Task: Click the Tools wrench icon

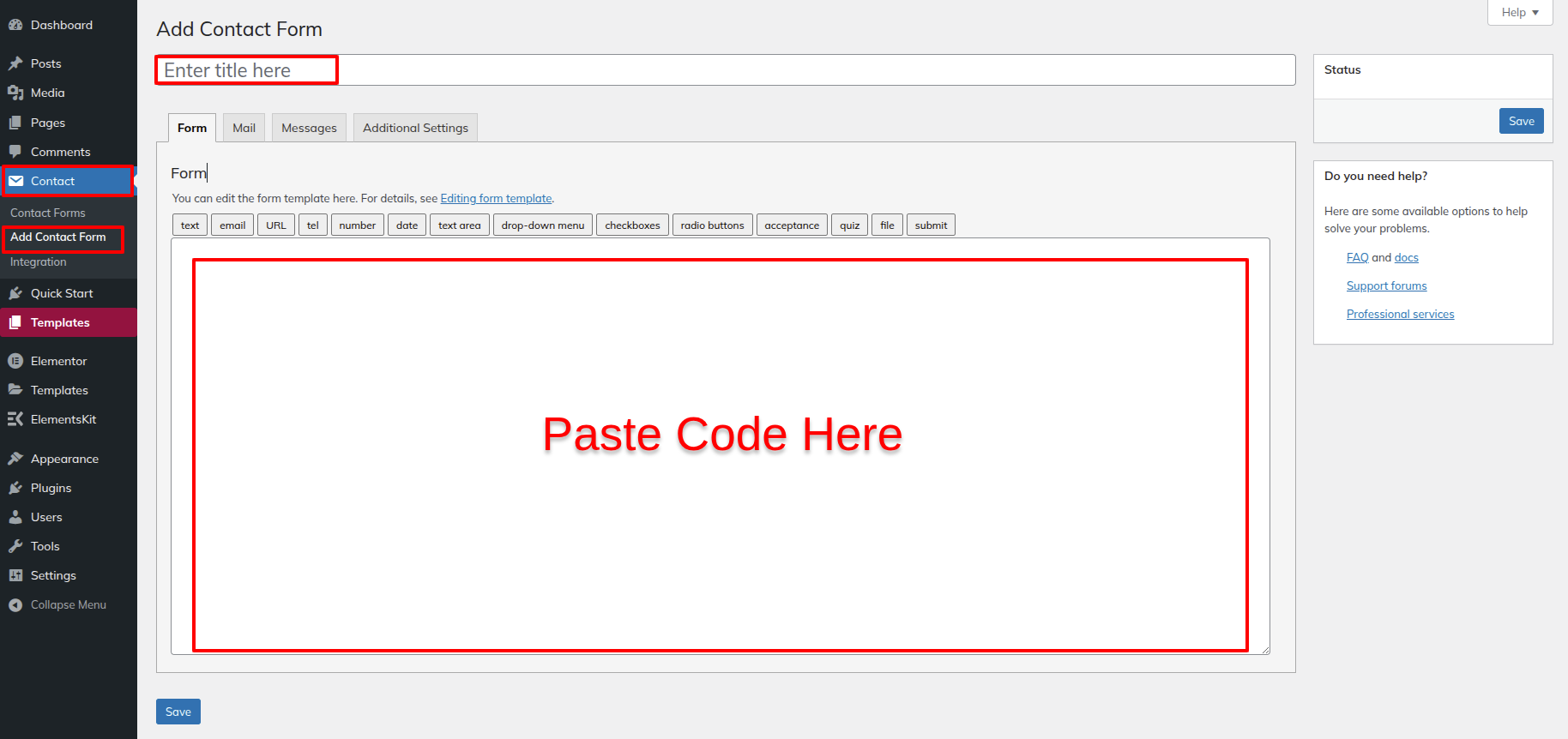Action: click(15, 546)
